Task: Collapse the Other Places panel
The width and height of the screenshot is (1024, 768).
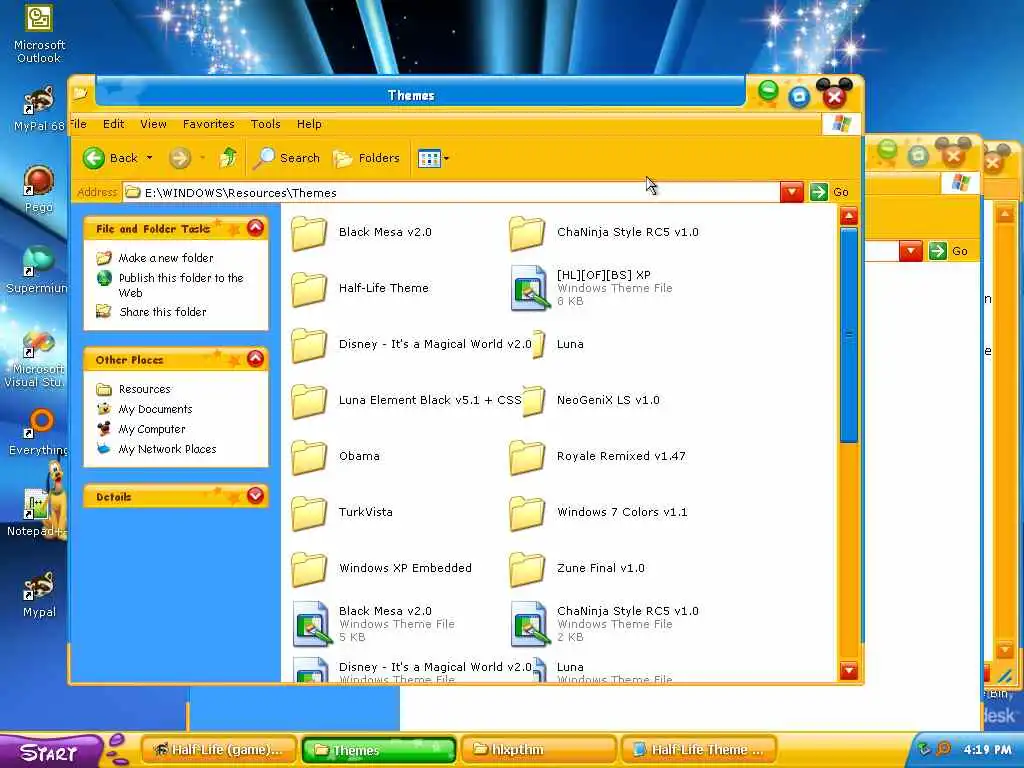Action: (x=255, y=359)
